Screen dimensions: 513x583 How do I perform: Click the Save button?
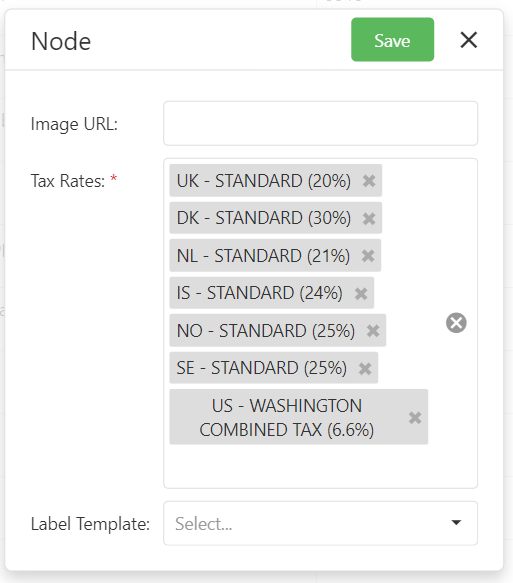point(393,39)
